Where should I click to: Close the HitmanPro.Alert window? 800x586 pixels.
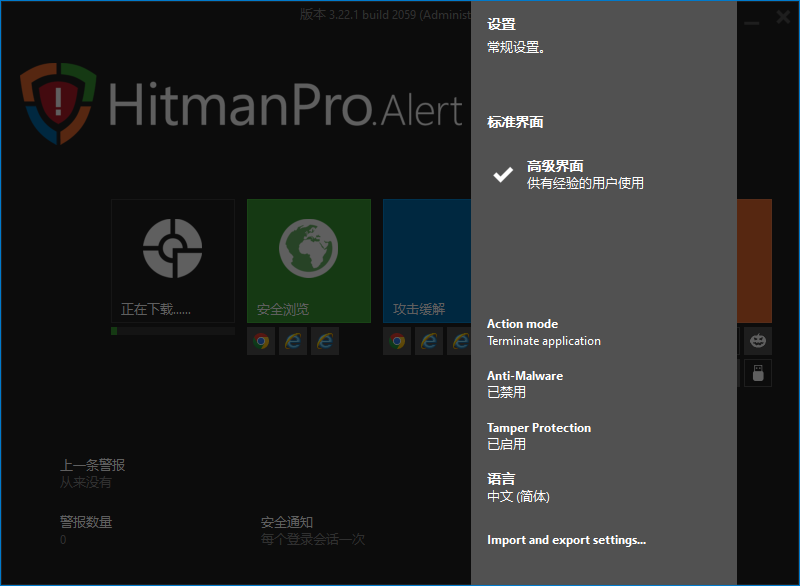pyautogui.click(x=783, y=17)
